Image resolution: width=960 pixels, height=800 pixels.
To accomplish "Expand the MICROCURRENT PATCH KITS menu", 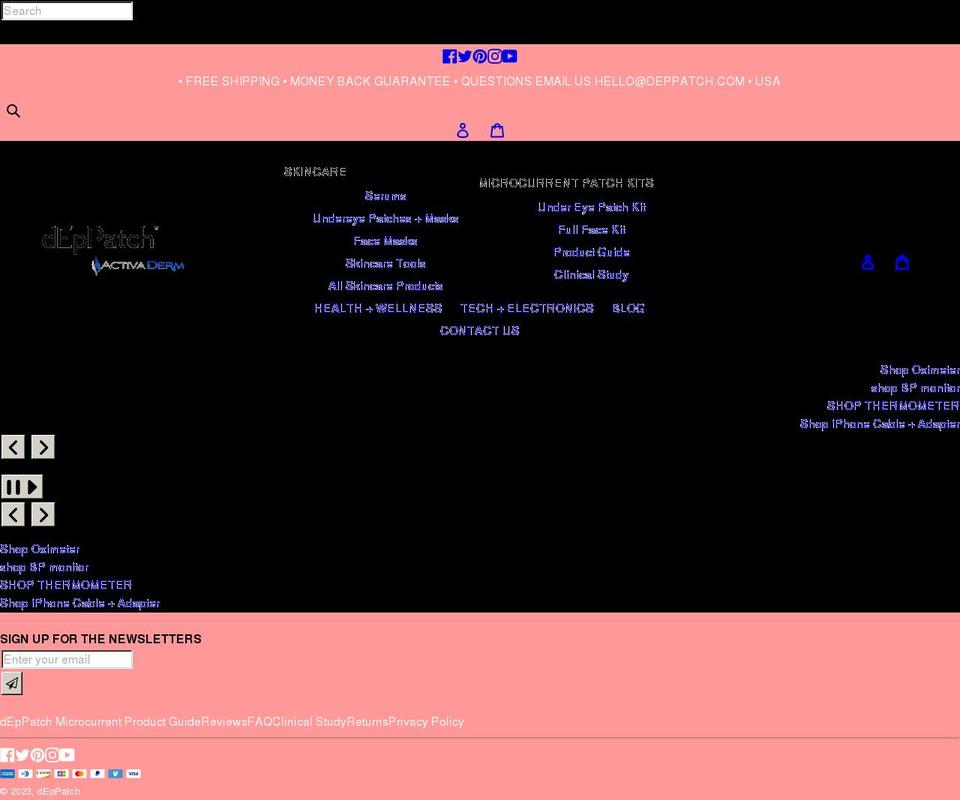I will [x=566, y=183].
